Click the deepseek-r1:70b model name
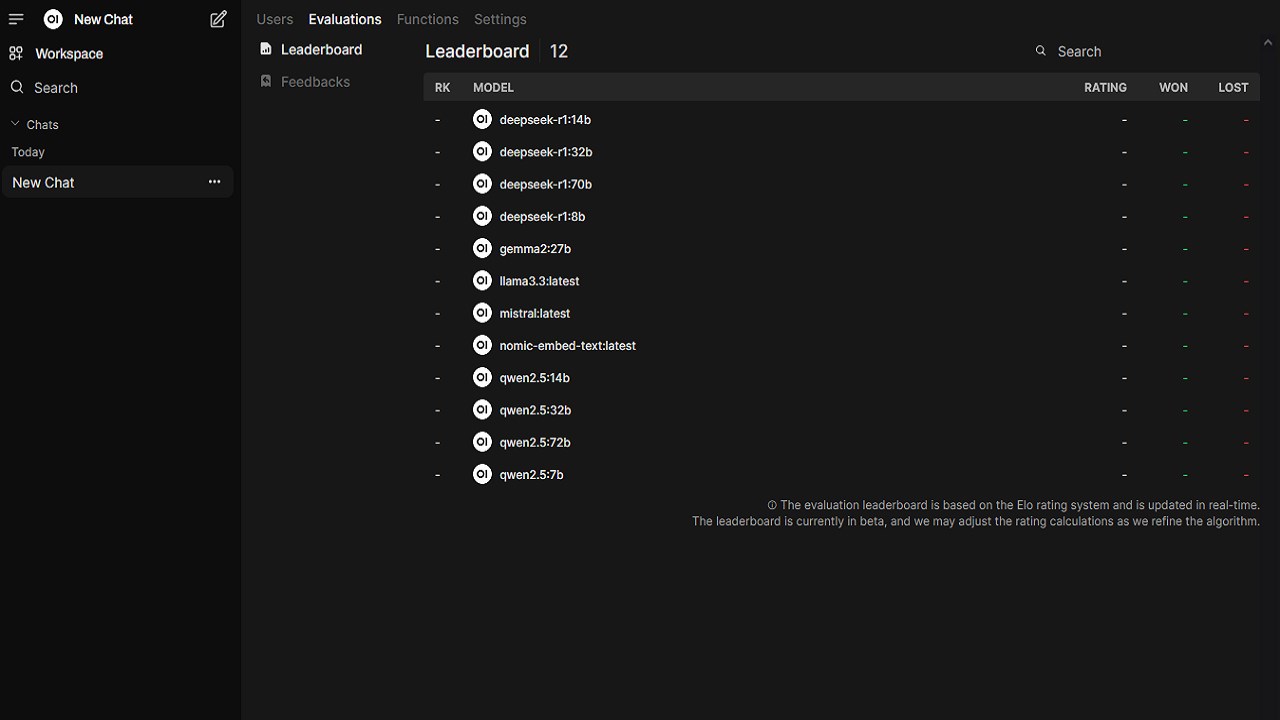The width and height of the screenshot is (1280, 720). (546, 184)
